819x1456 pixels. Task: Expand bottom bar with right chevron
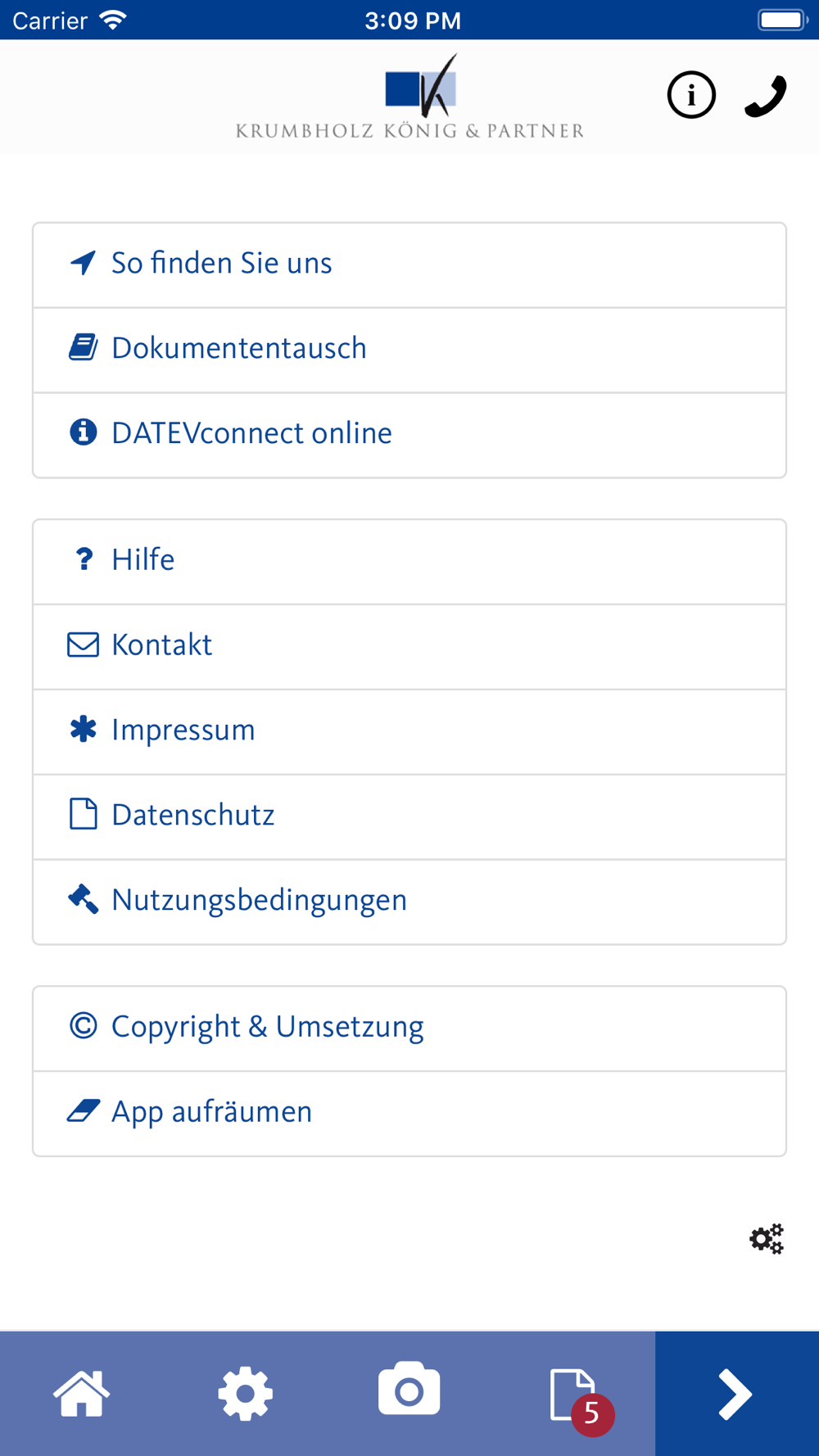736,1394
